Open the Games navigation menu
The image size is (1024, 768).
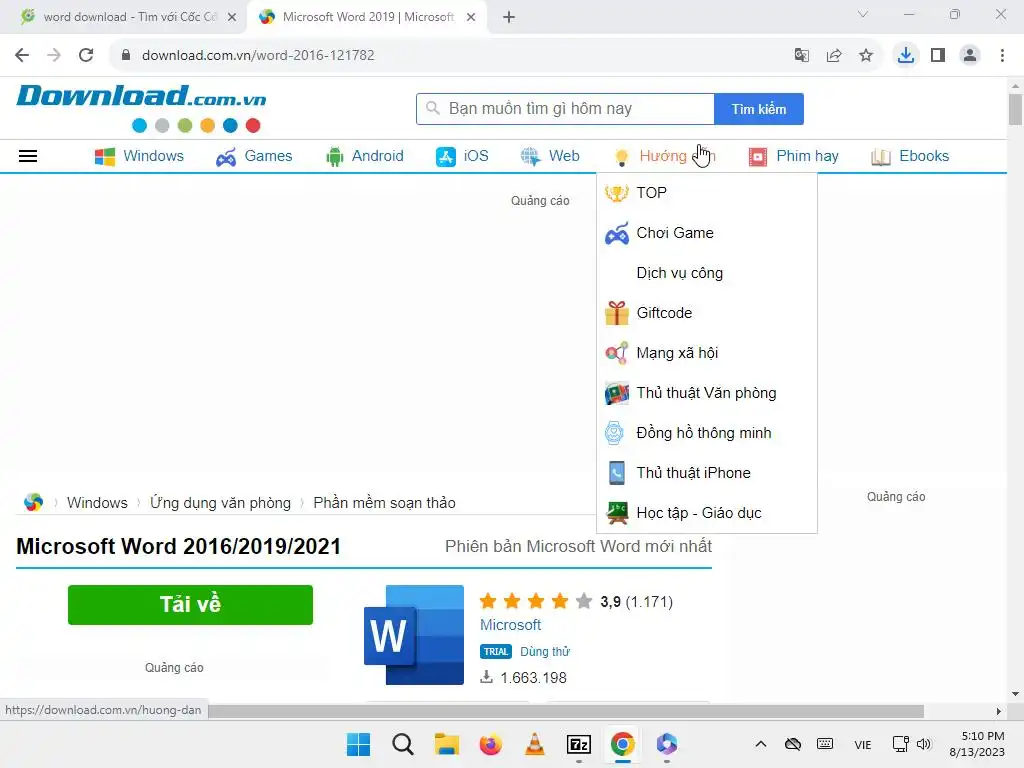[254, 156]
